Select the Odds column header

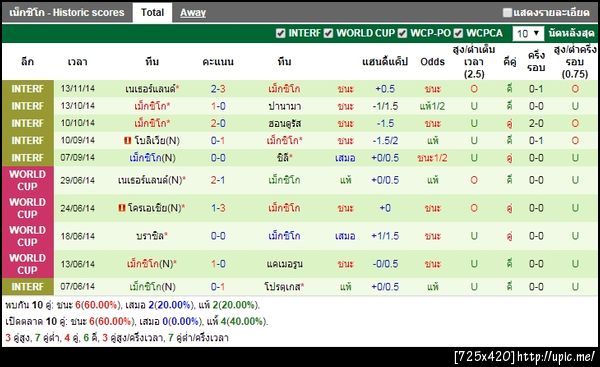(x=432, y=62)
